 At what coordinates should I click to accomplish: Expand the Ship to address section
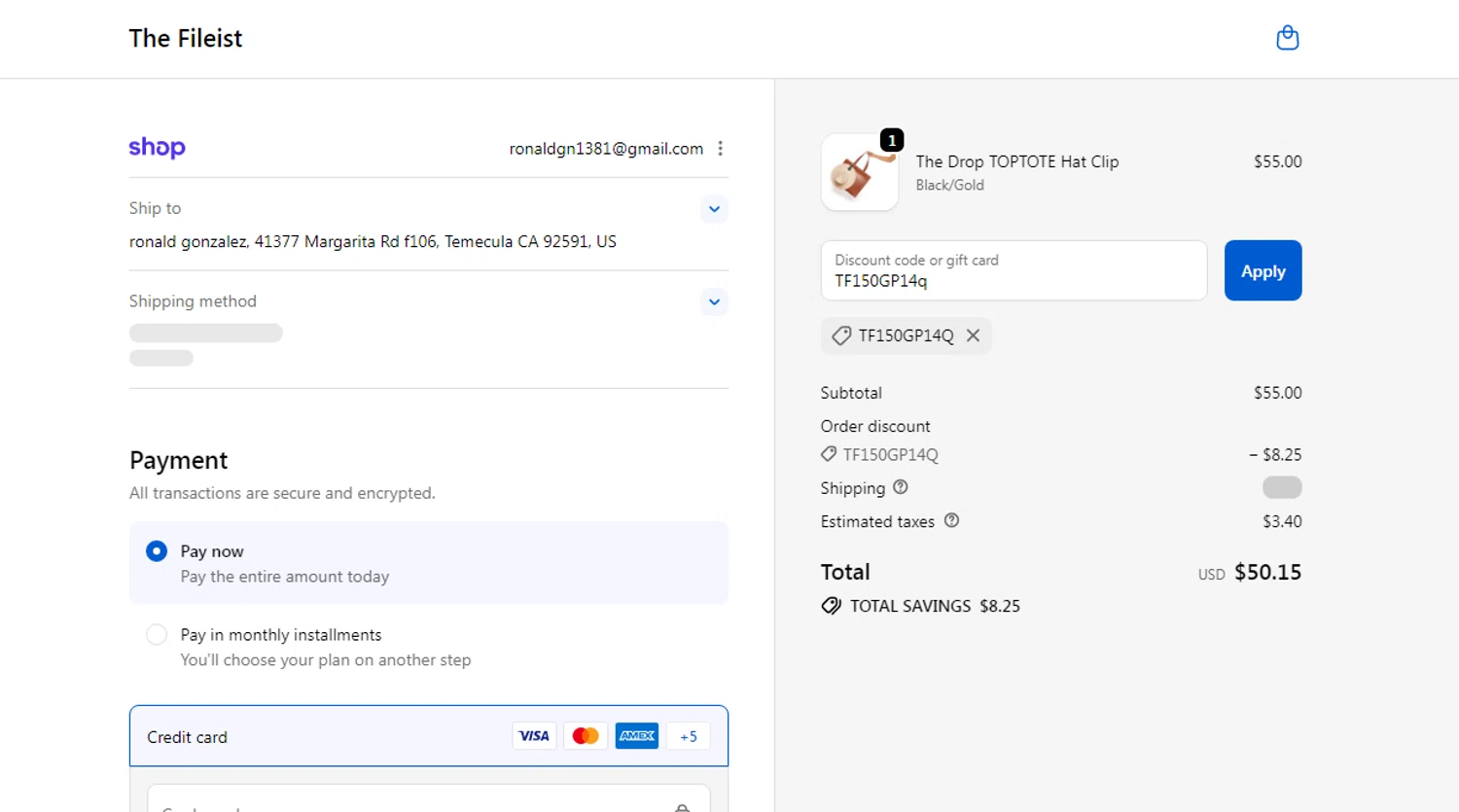[714, 209]
